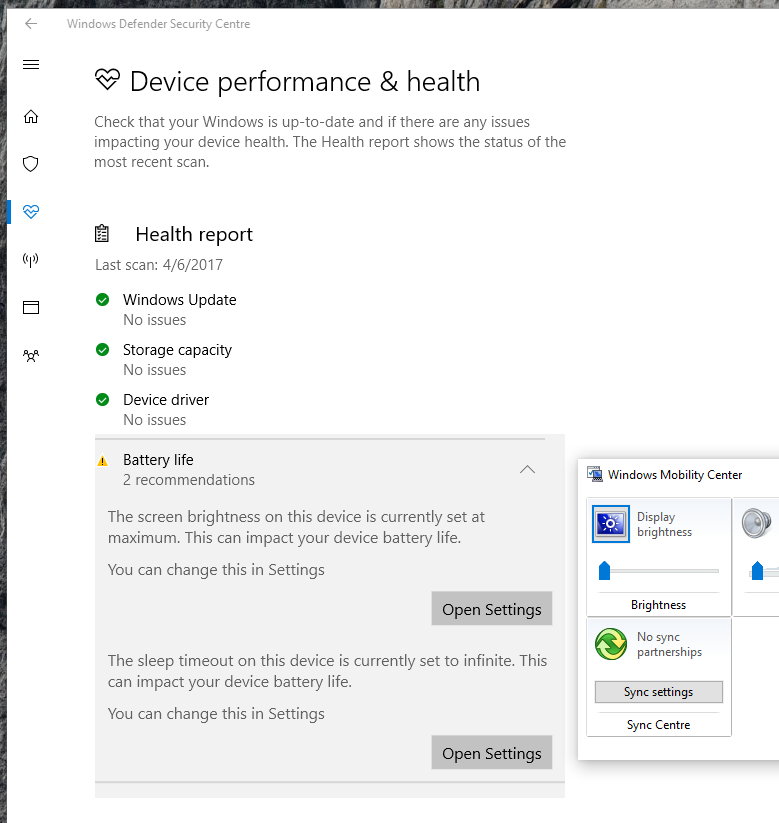Open Settings for sleep timeout recommendation
The width and height of the screenshot is (779, 823).
point(492,753)
